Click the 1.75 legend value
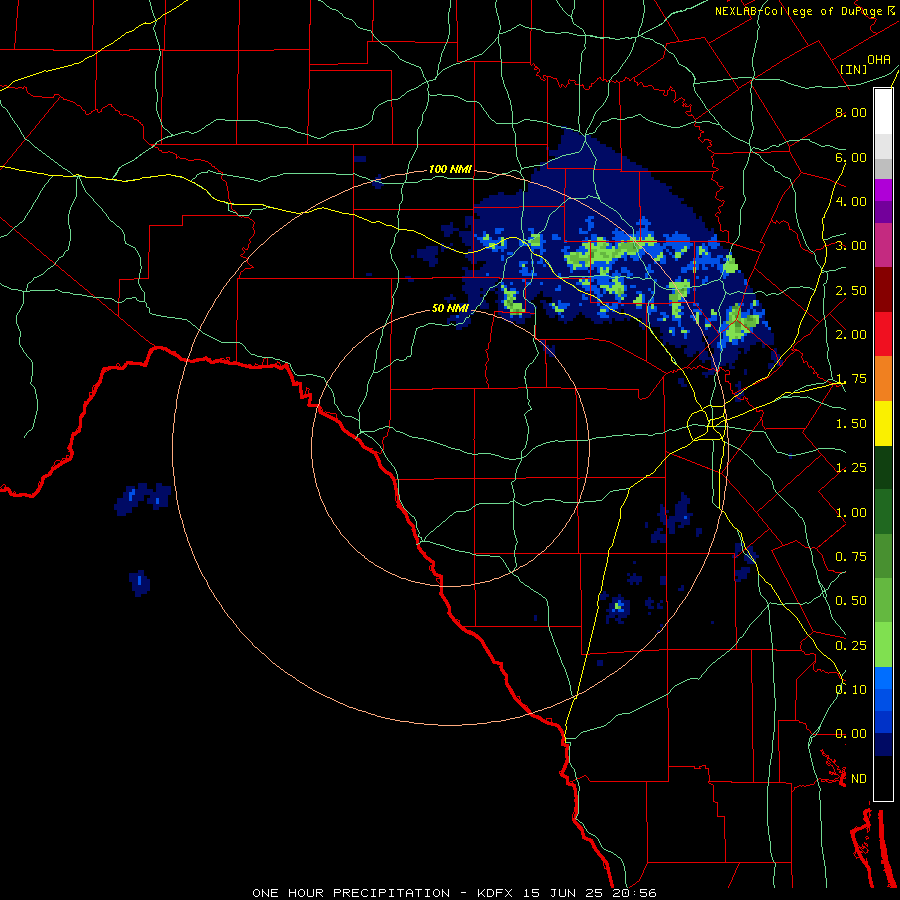The height and width of the screenshot is (900, 900). click(851, 379)
